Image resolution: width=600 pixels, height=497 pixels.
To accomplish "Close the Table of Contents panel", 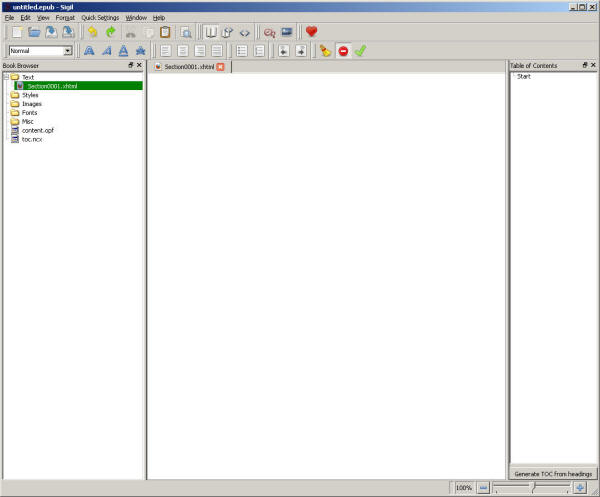I will click(x=593, y=65).
